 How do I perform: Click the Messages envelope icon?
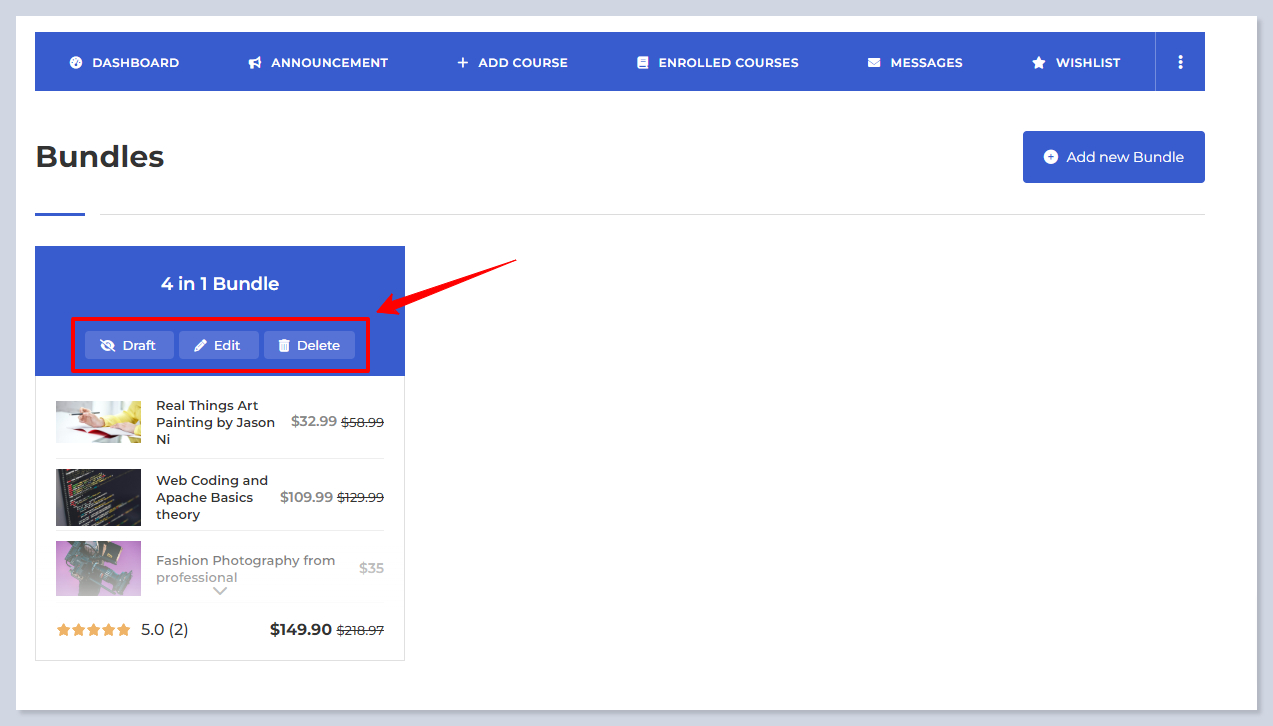[x=874, y=62]
